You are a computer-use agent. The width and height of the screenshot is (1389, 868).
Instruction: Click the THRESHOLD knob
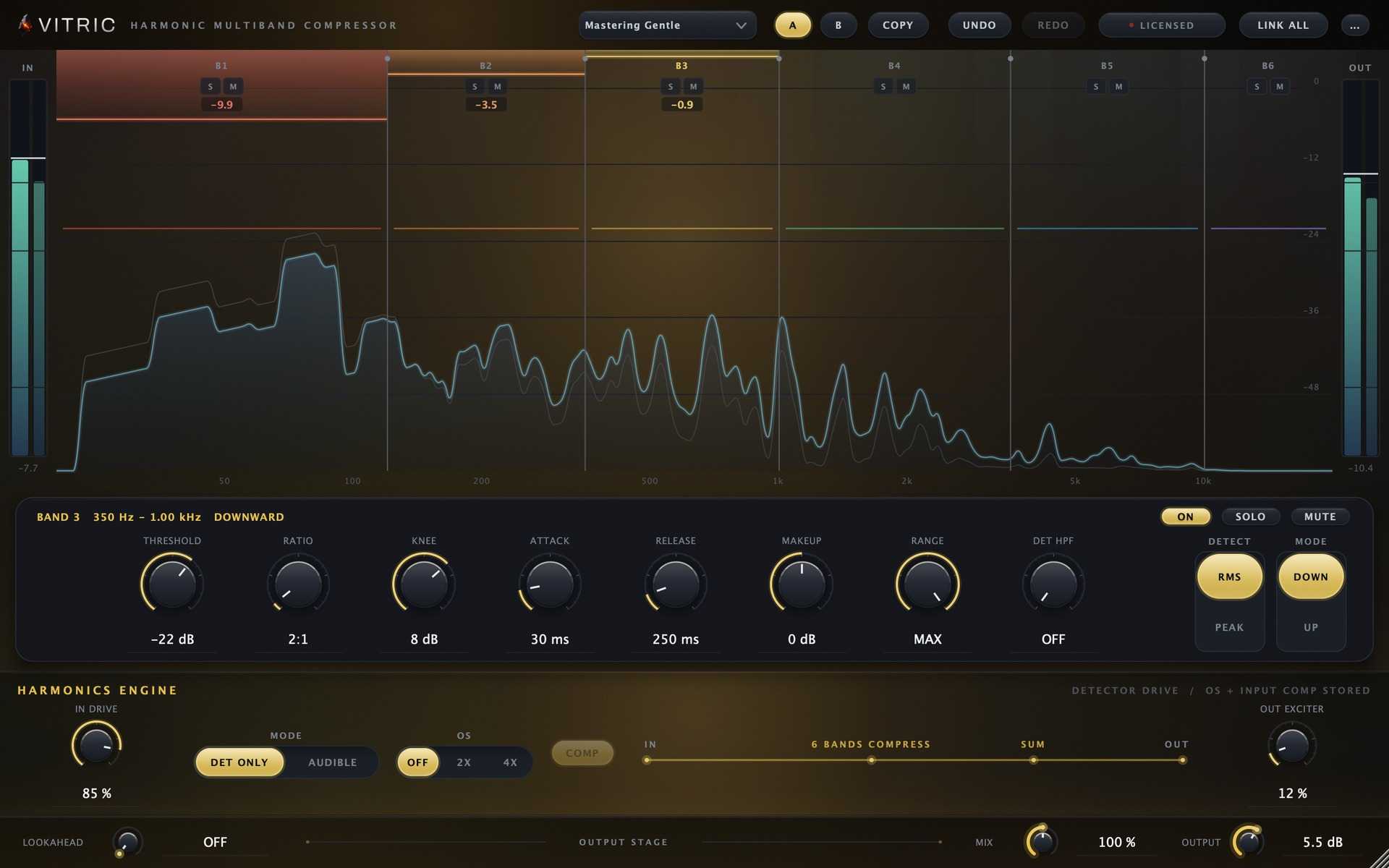172,584
